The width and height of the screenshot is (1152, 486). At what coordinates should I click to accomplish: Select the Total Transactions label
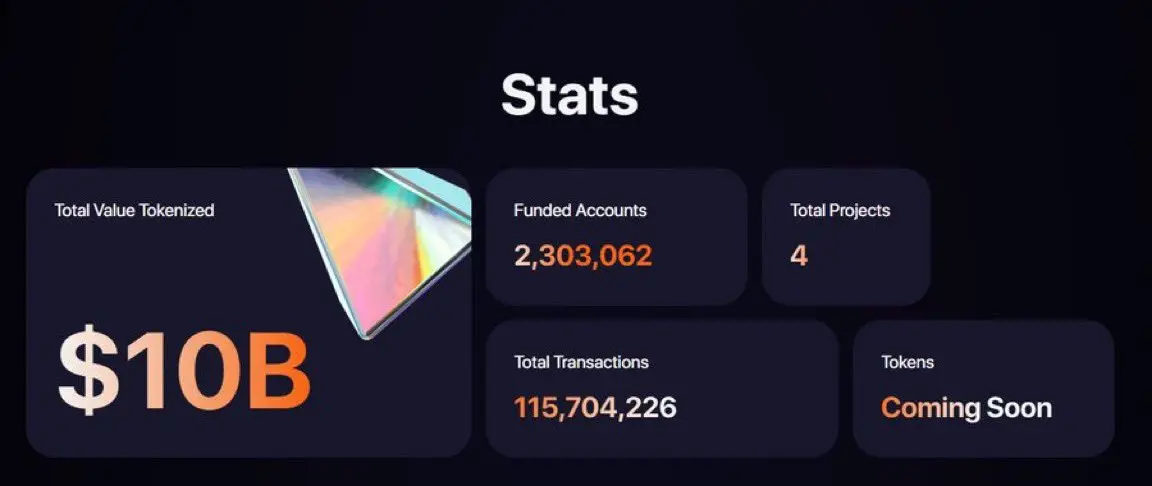pyautogui.click(x=581, y=361)
